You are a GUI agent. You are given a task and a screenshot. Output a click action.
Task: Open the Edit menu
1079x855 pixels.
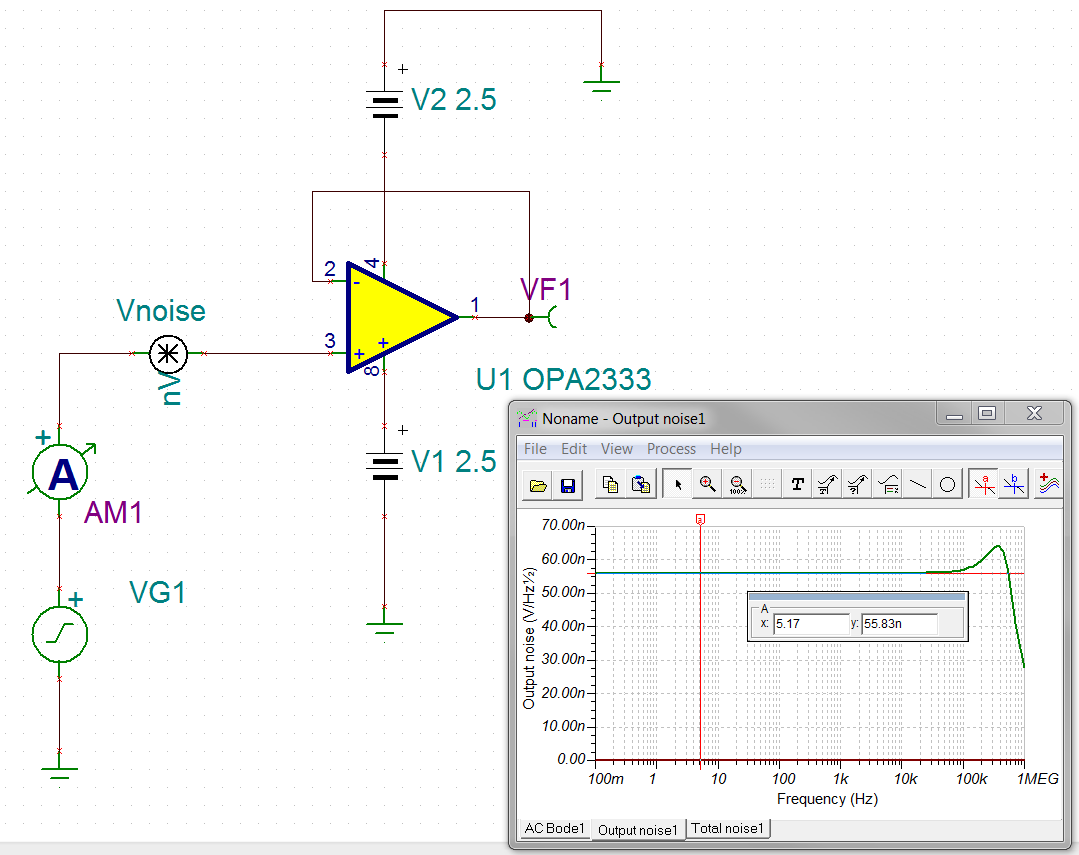574,449
